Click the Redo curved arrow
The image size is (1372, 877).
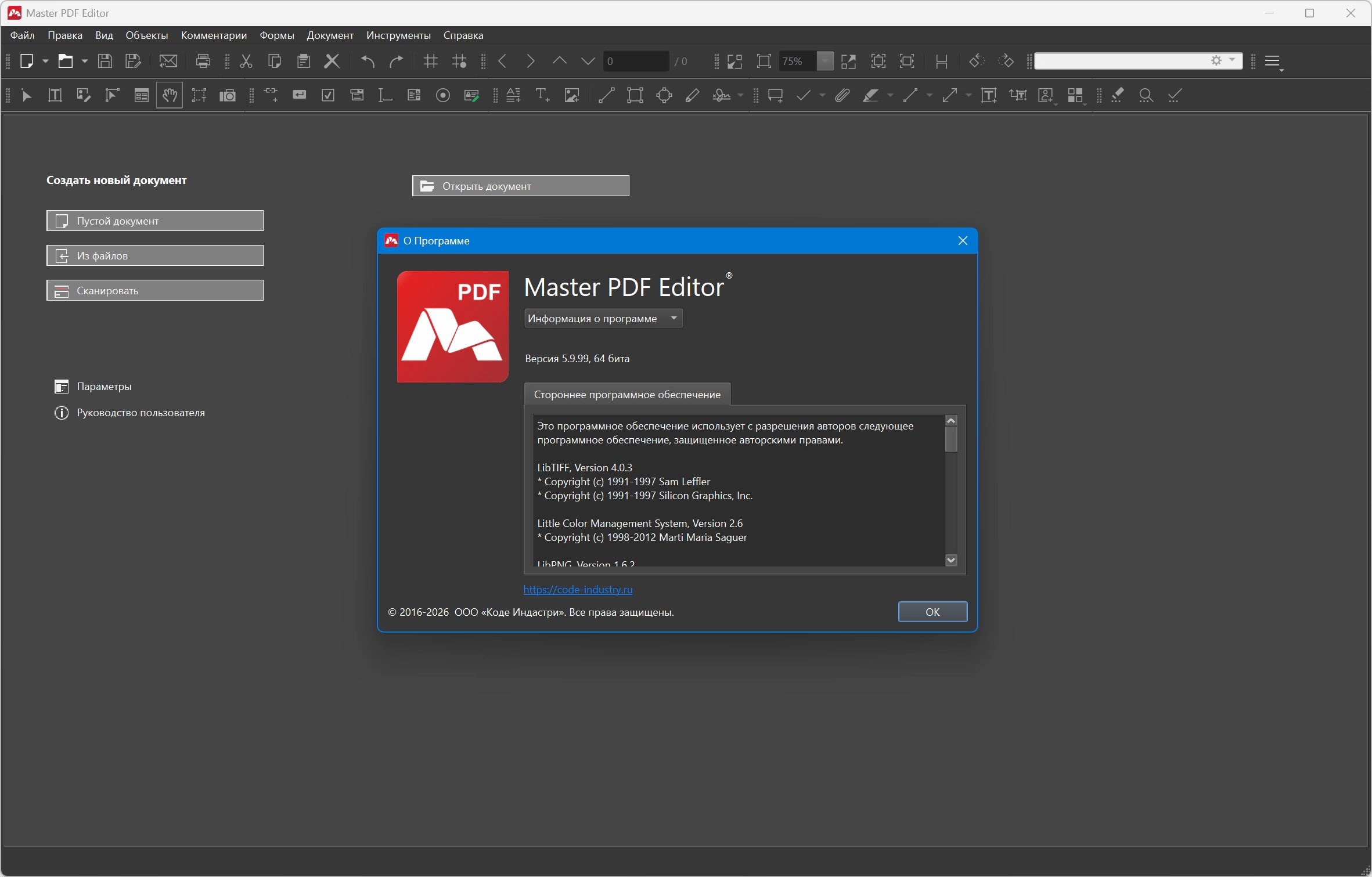click(397, 61)
